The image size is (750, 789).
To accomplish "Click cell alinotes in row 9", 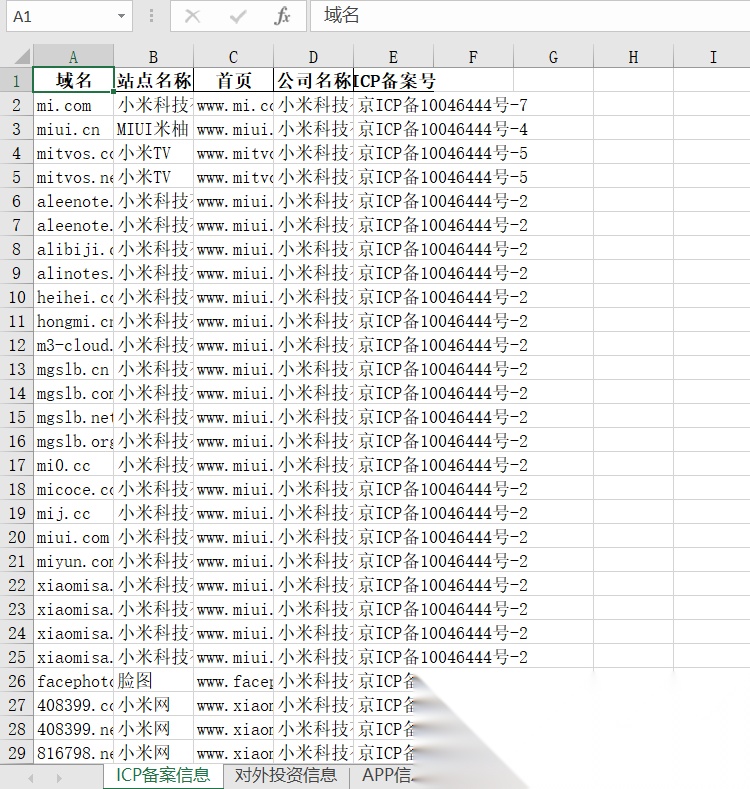I will pyautogui.click(x=73, y=273).
